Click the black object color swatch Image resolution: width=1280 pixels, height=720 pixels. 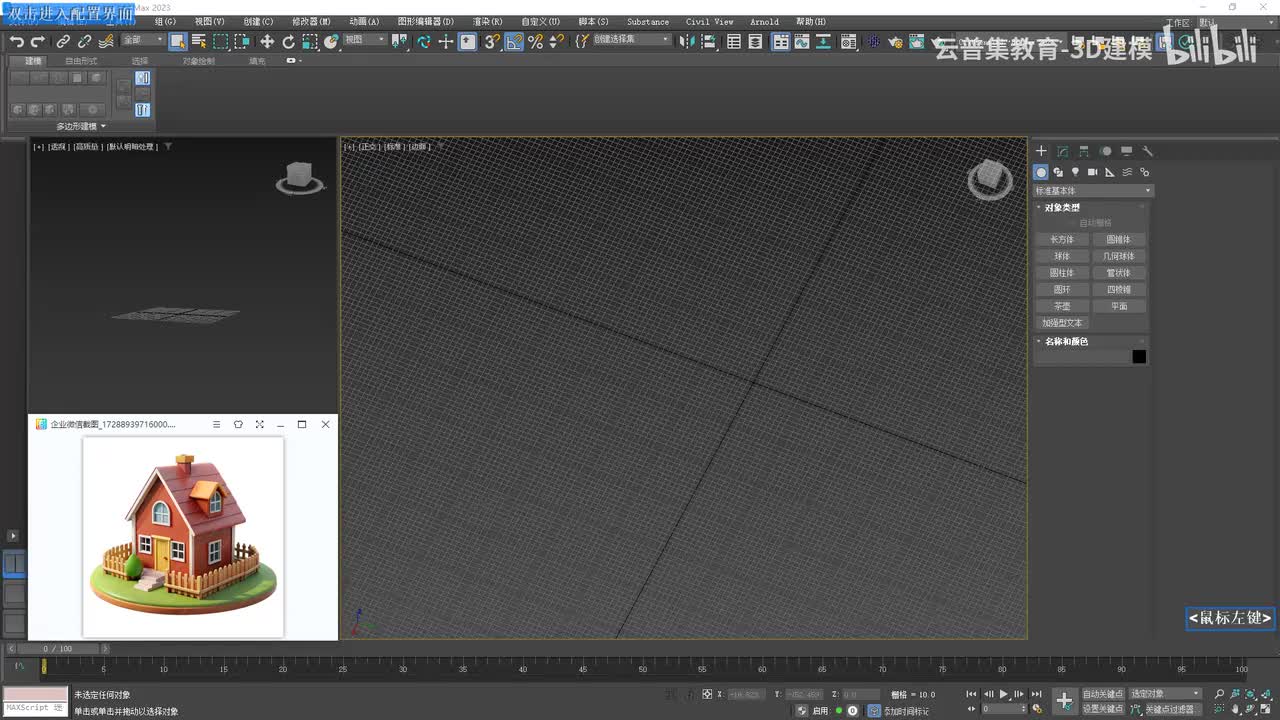(1139, 357)
